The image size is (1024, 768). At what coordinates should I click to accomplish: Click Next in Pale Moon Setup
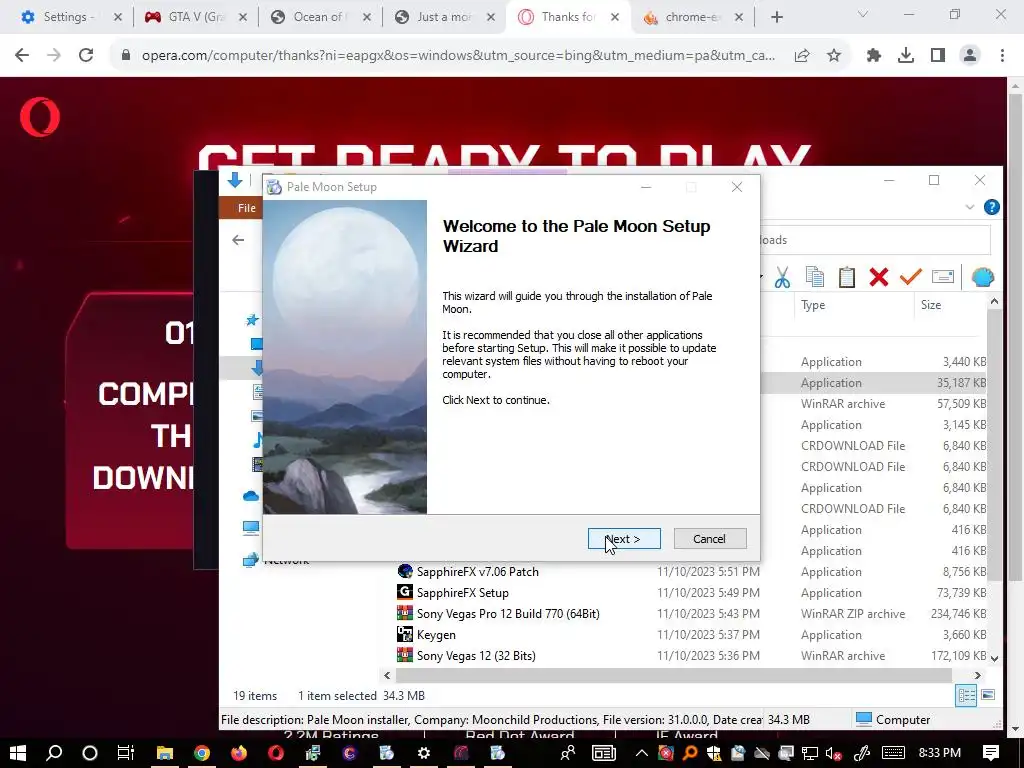point(624,539)
